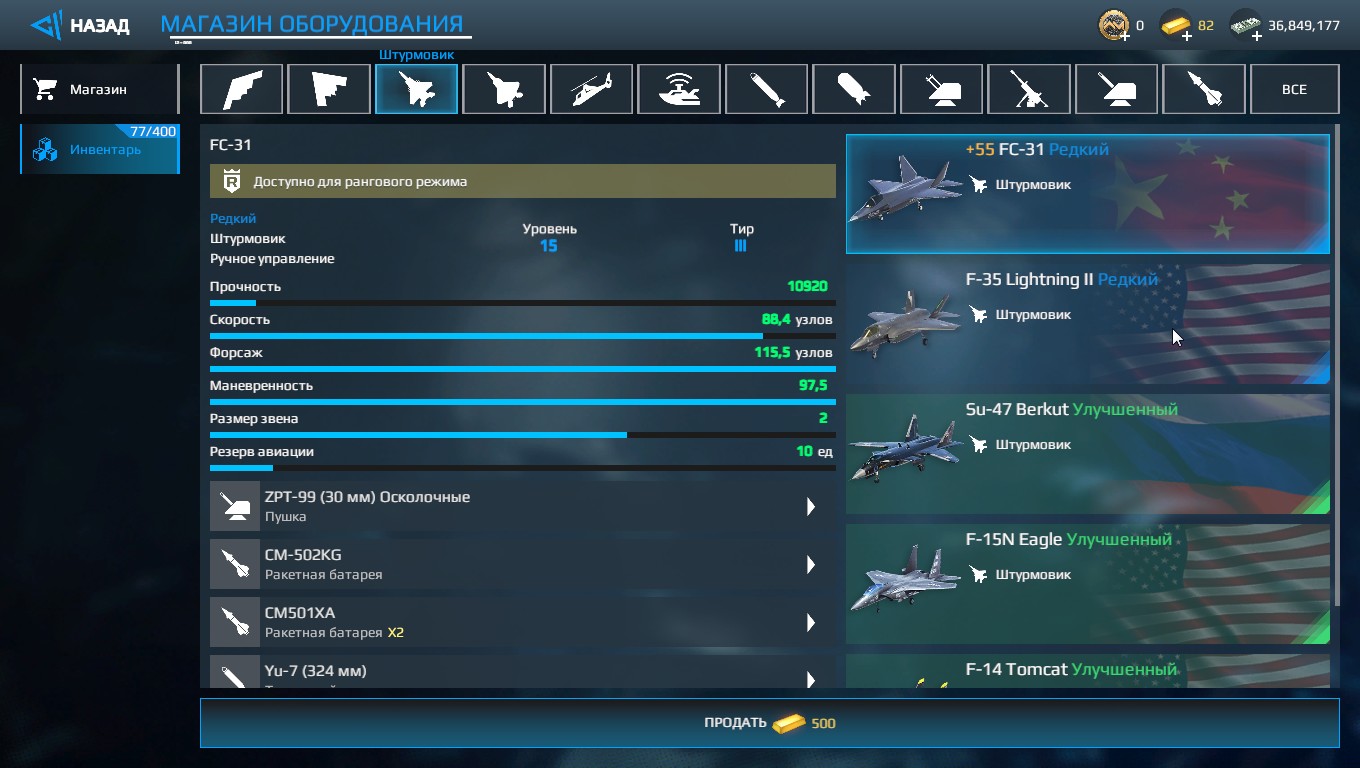
Task: Open the Магазин tab in sidebar
Action: tap(99, 89)
